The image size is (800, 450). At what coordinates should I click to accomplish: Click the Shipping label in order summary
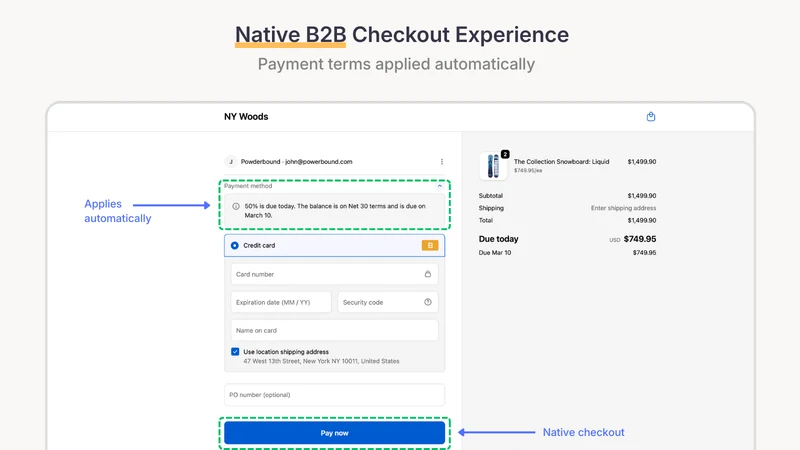pyautogui.click(x=491, y=208)
